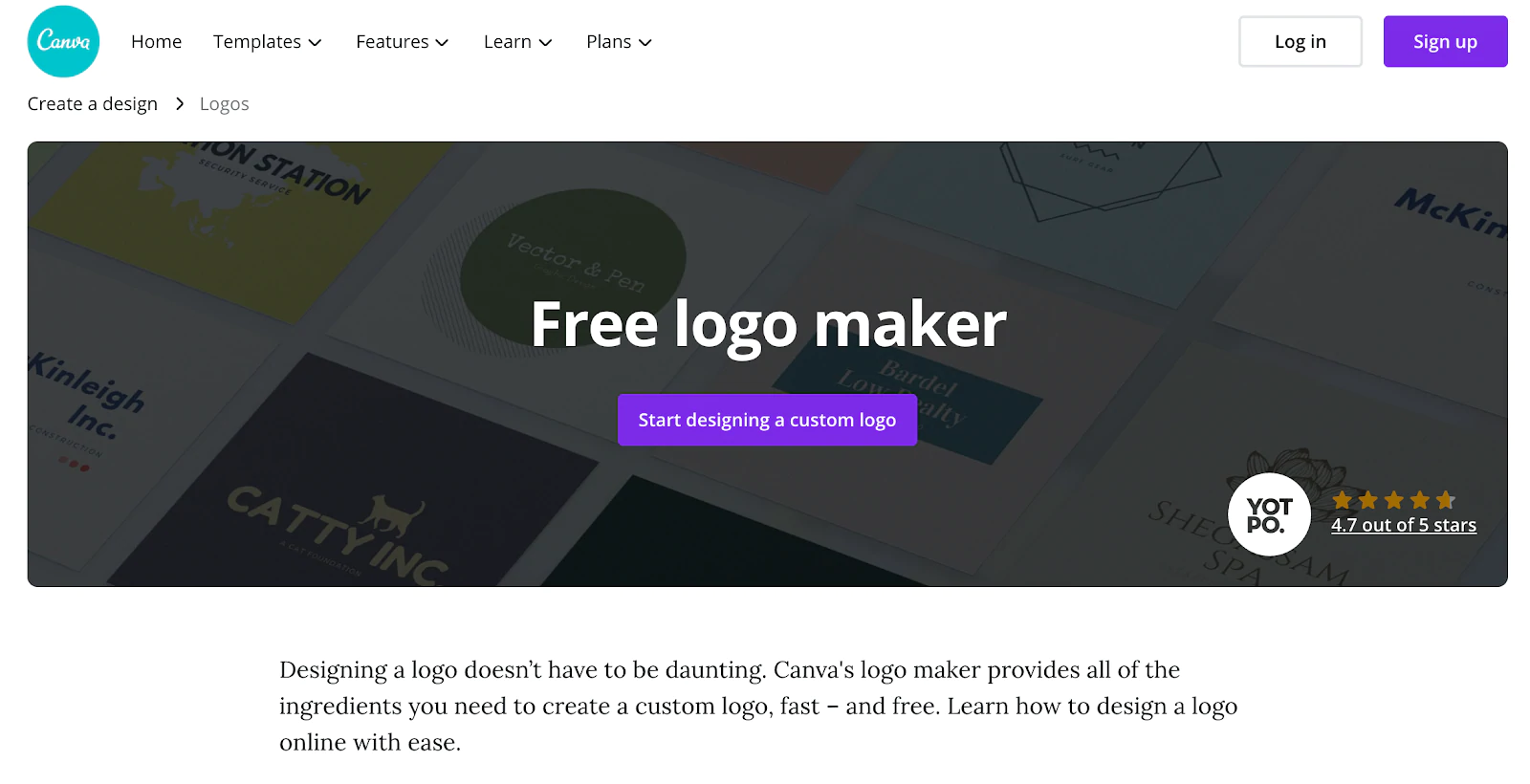Select the Logos breadcrumb item

[x=225, y=103]
